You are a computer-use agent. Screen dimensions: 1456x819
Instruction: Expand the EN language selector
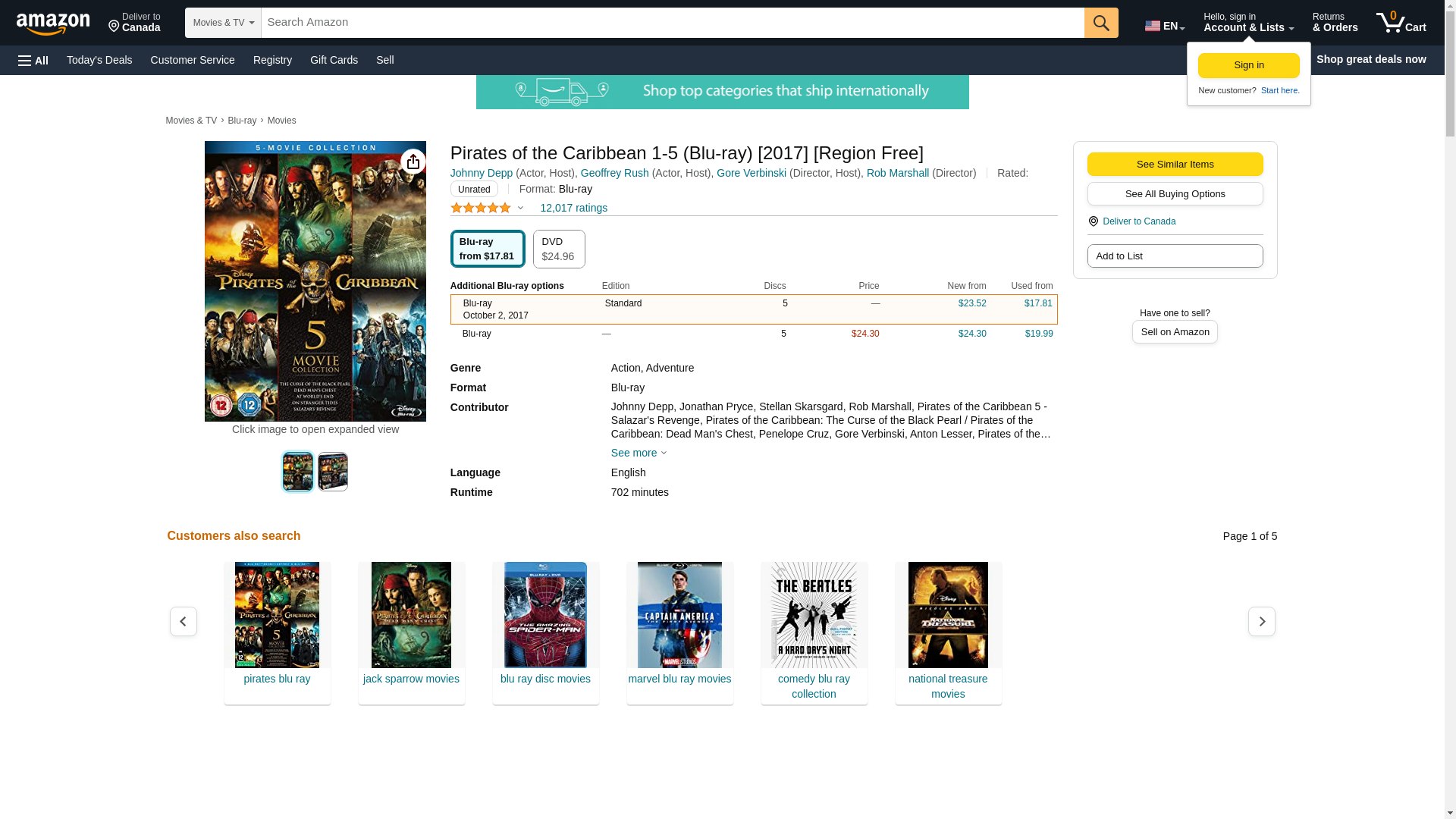click(x=1164, y=26)
